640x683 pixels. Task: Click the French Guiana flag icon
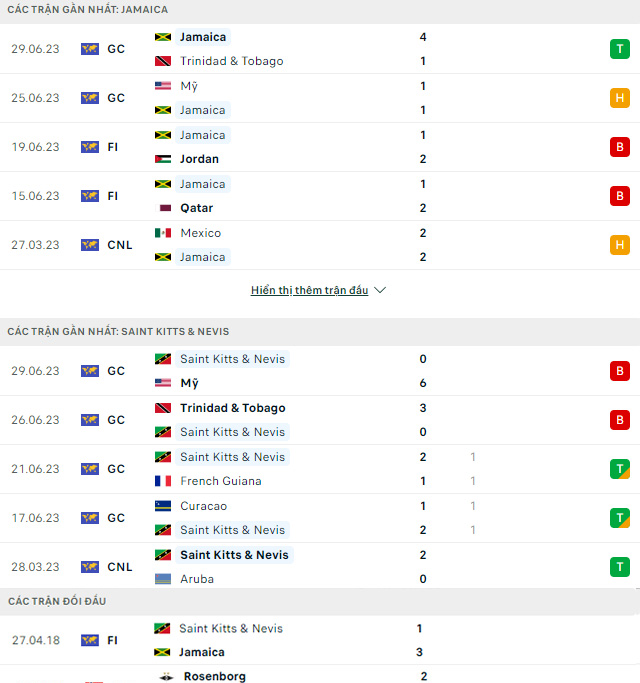pos(162,481)
